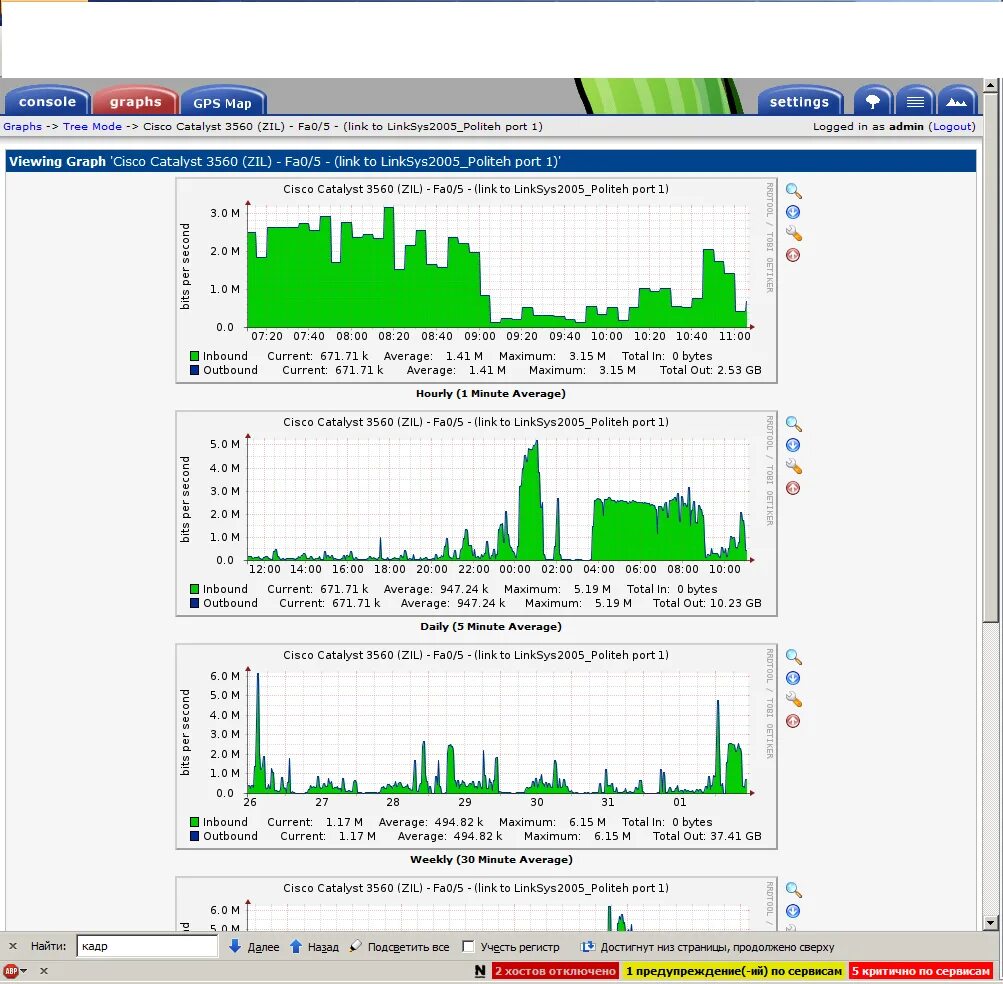This screenshot has height=984, width=1003.
Task: Export the bottom graph CSV via blue arrow
Action: pos(793,911)
